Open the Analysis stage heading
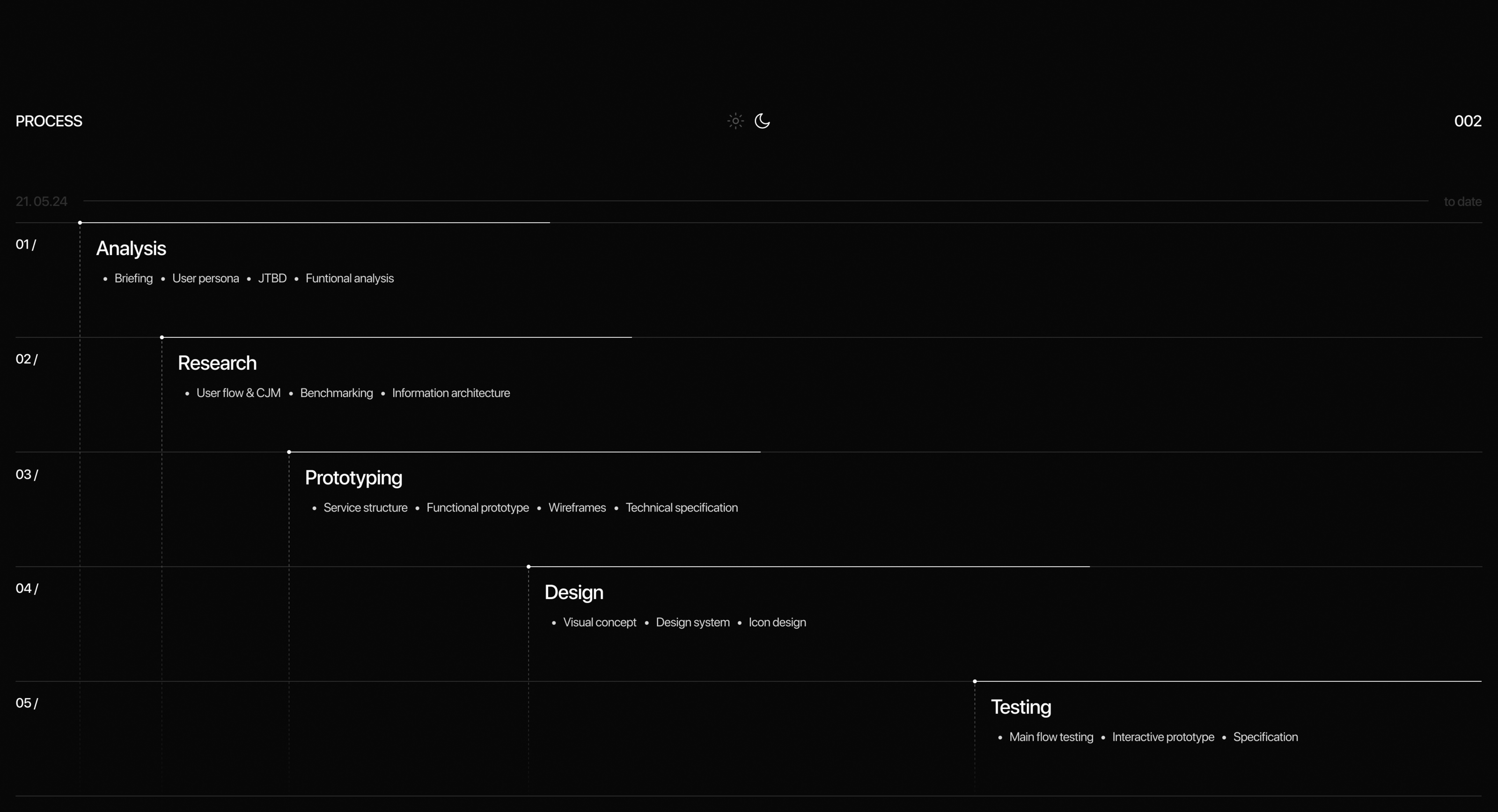The image size is (1498, 812). pos(131,248)
